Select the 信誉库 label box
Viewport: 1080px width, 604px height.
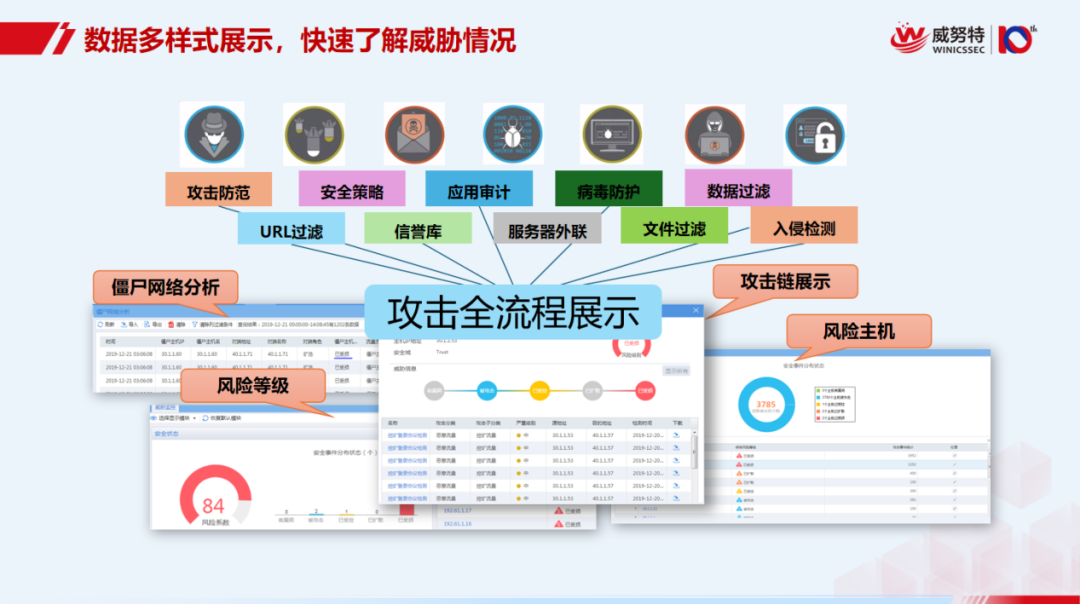tap(418, 228)
